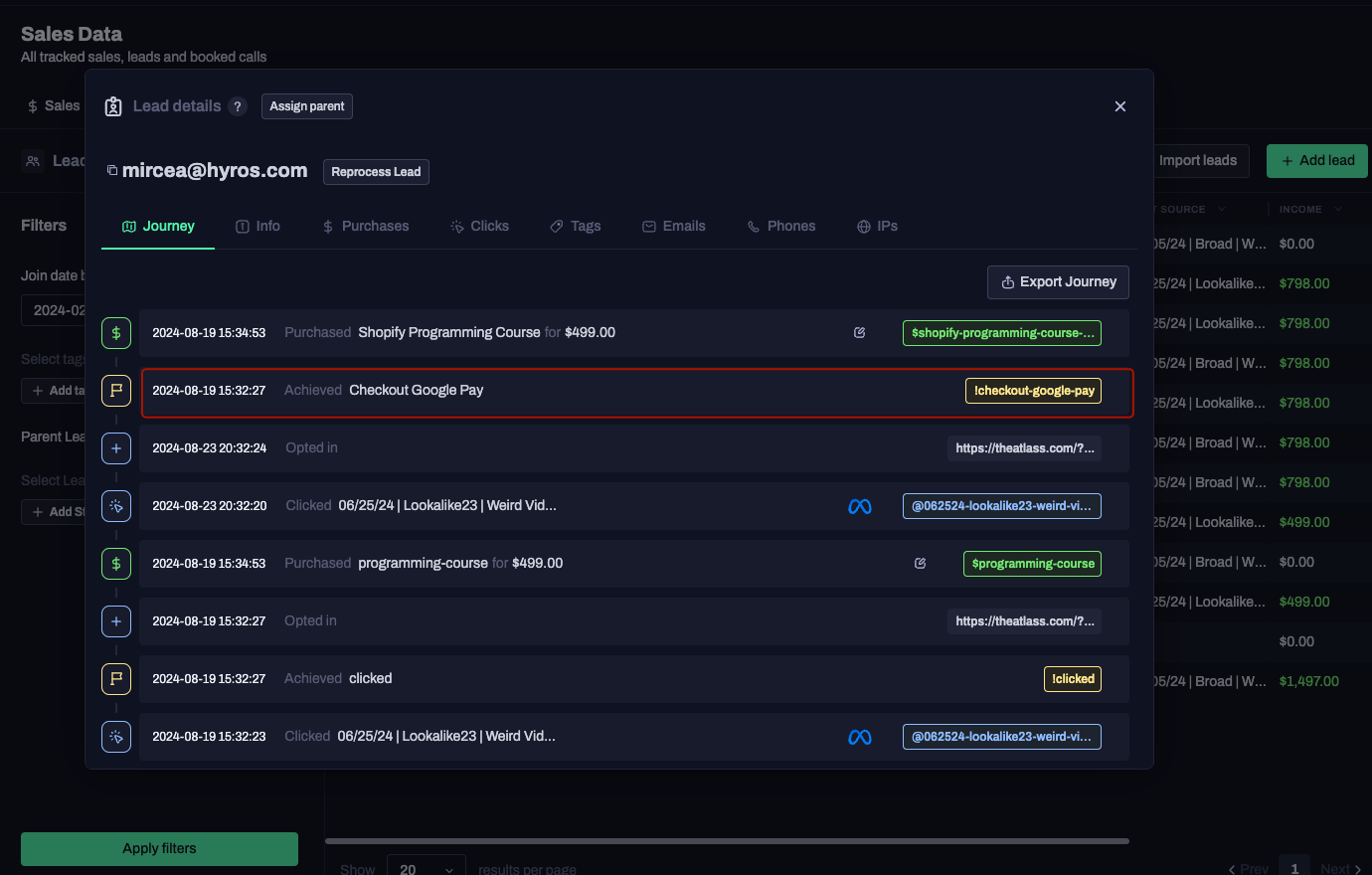Open the Purchases tab
1372x875 pixels.
click(x=365, y=227)
